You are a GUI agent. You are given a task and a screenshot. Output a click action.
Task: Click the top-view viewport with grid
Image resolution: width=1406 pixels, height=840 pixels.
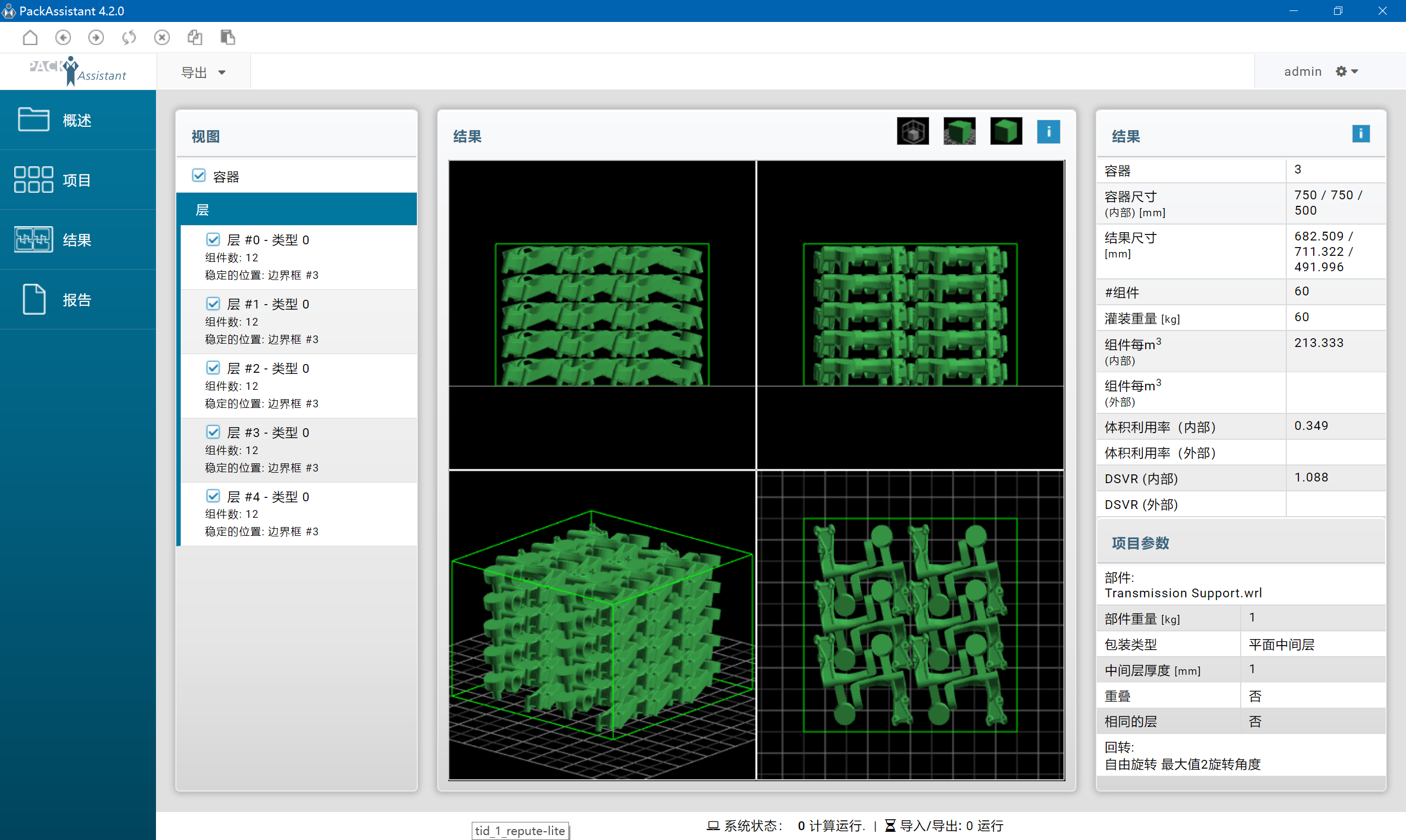click(910, 624)
